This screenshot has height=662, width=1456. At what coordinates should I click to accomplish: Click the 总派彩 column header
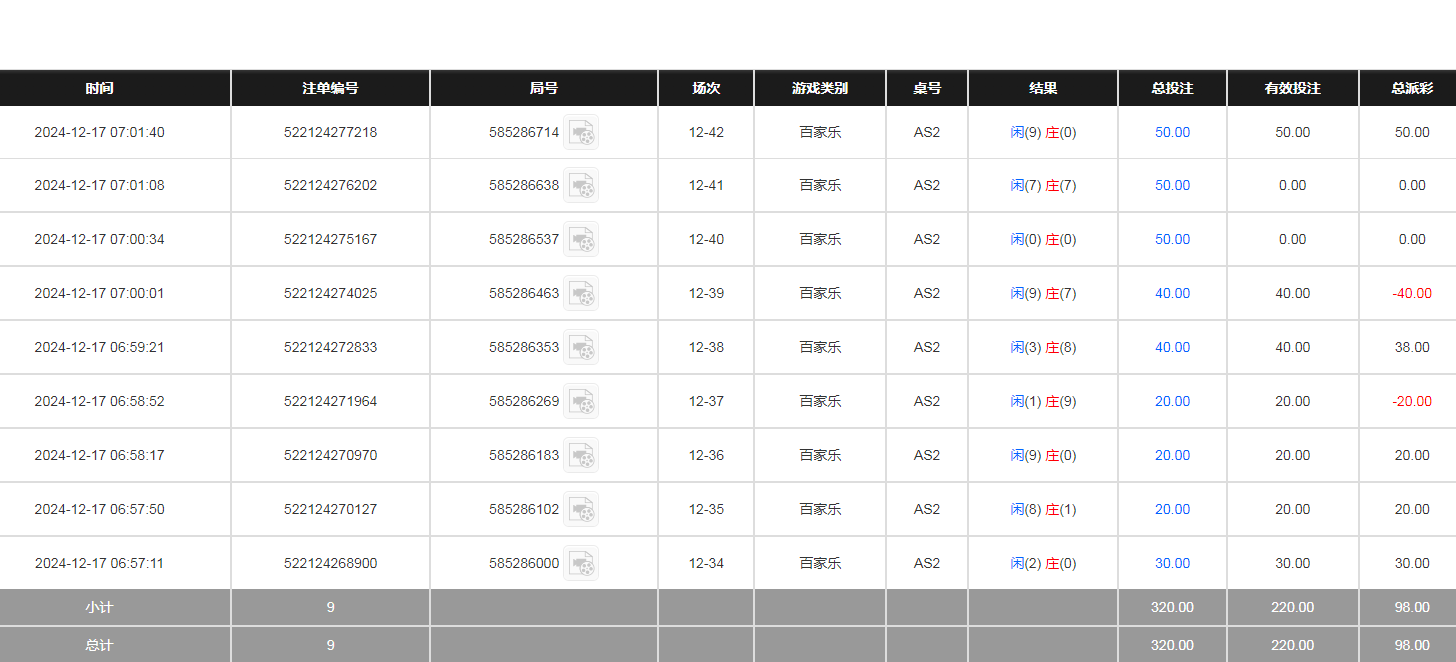tap(1411, 88)
